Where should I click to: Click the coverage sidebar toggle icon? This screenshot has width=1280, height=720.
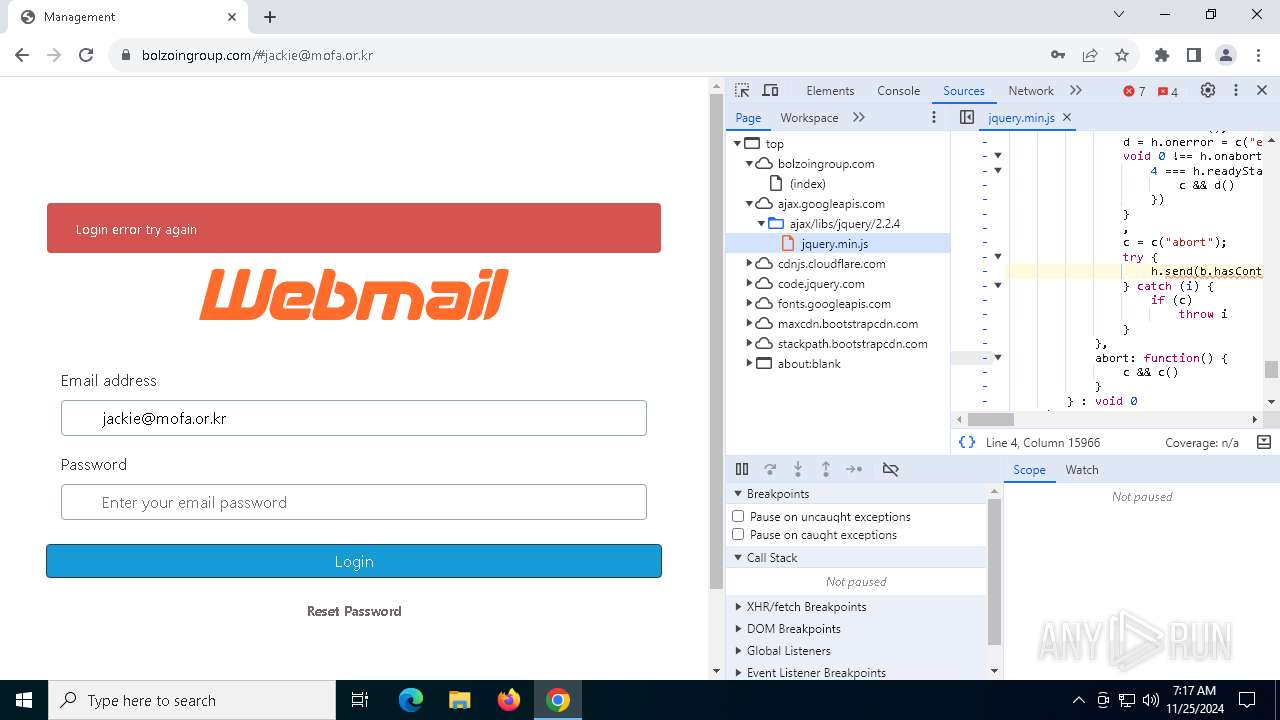[1263, 442]
